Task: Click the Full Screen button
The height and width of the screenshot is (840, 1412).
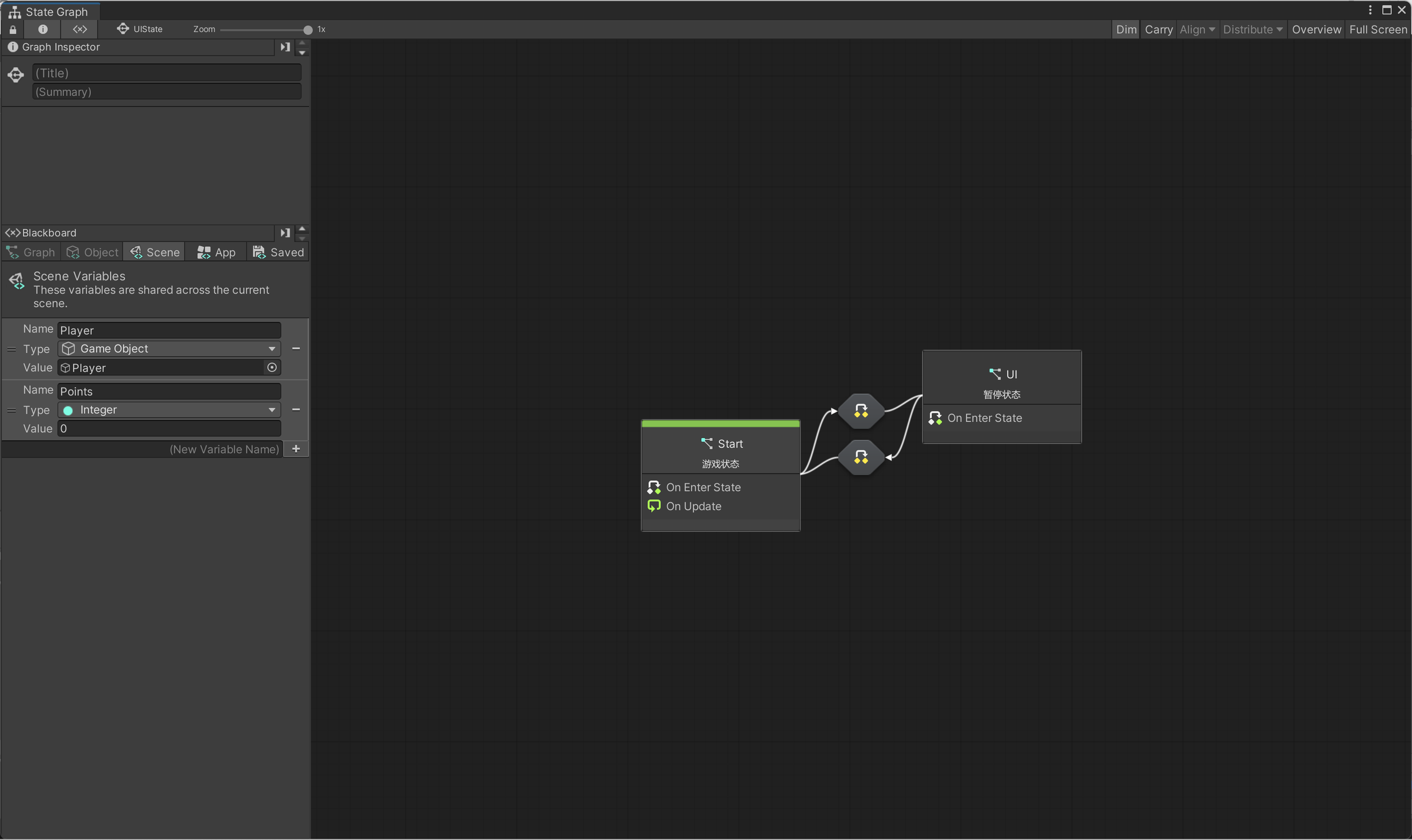Action: tap(1378, 29)
